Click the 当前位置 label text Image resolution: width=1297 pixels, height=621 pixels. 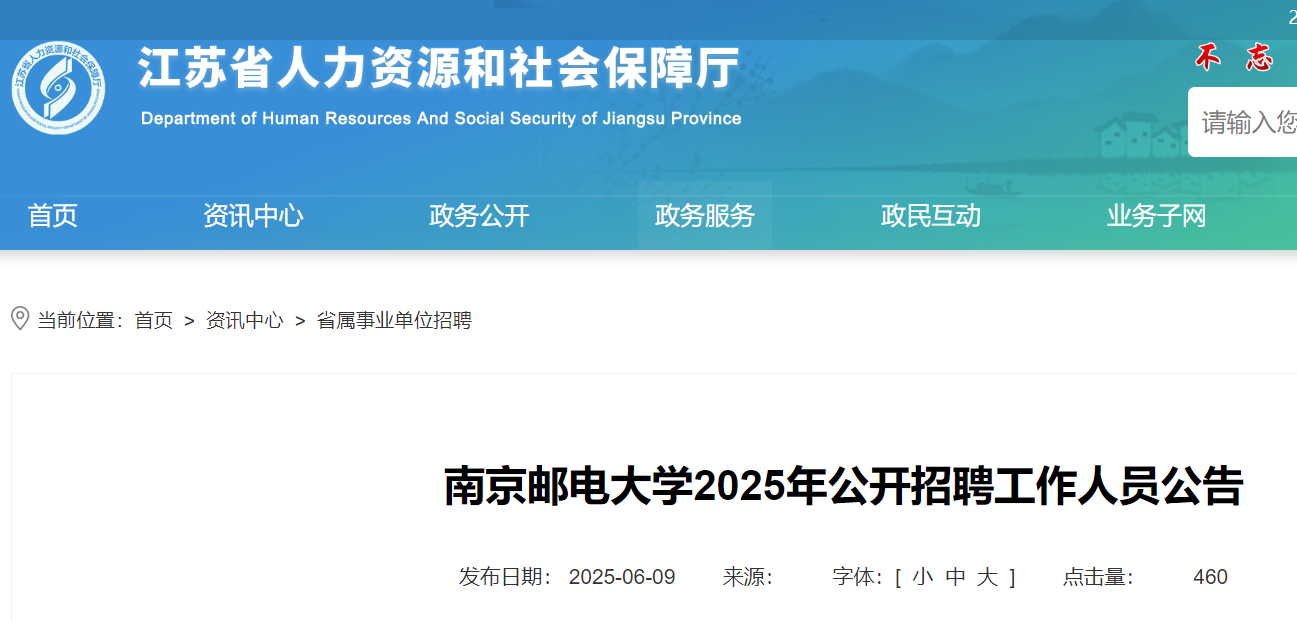tap(80, 321)
